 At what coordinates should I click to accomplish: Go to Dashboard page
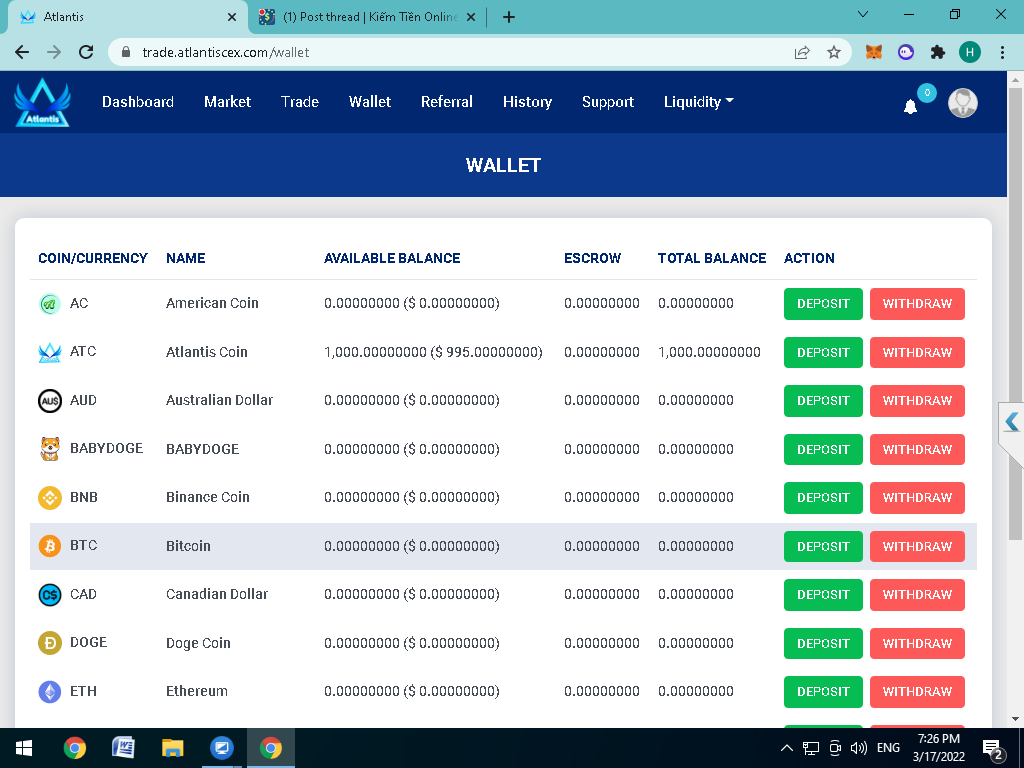click(138, 102)
